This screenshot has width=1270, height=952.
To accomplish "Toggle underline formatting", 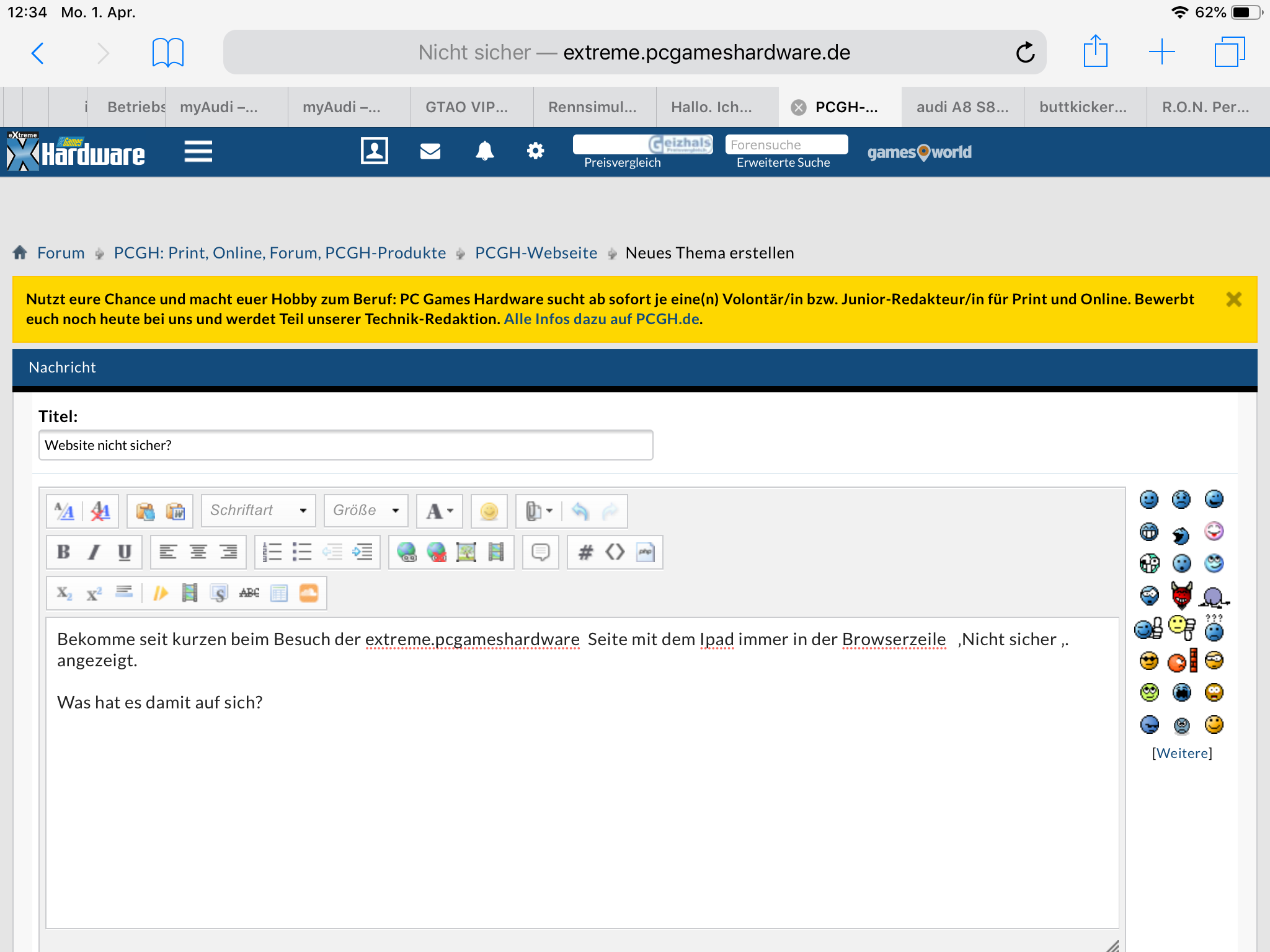I will point(124,552).
